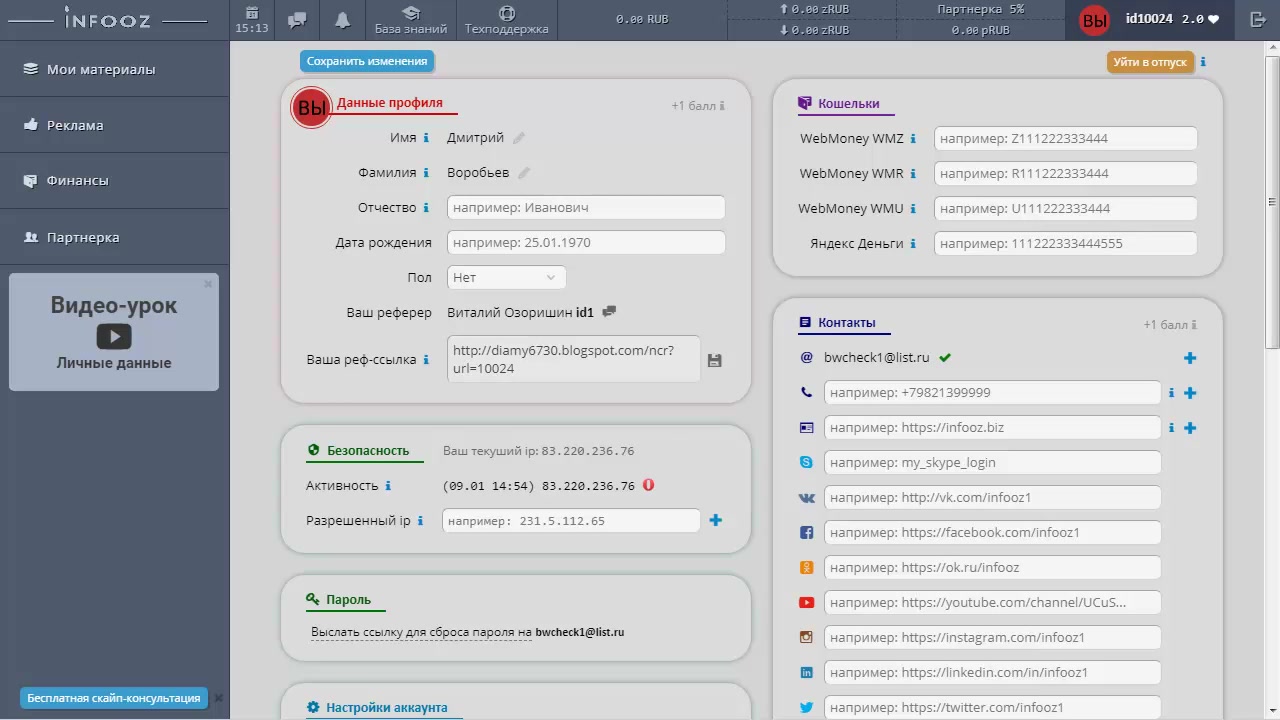Click info icon next to WebMoney WMZ
The image size is (1280, 720).
click(913, 139)
